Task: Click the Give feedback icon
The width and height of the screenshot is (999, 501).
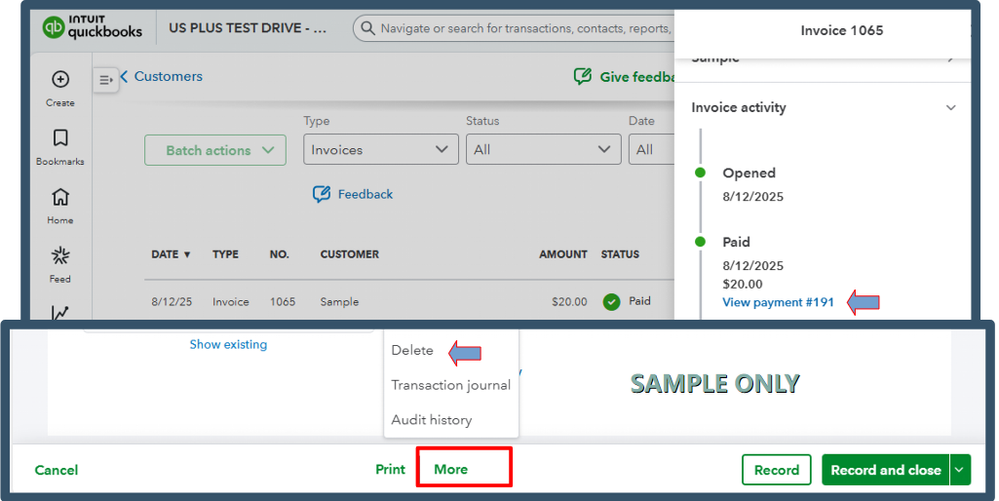Action: (583, 76)
